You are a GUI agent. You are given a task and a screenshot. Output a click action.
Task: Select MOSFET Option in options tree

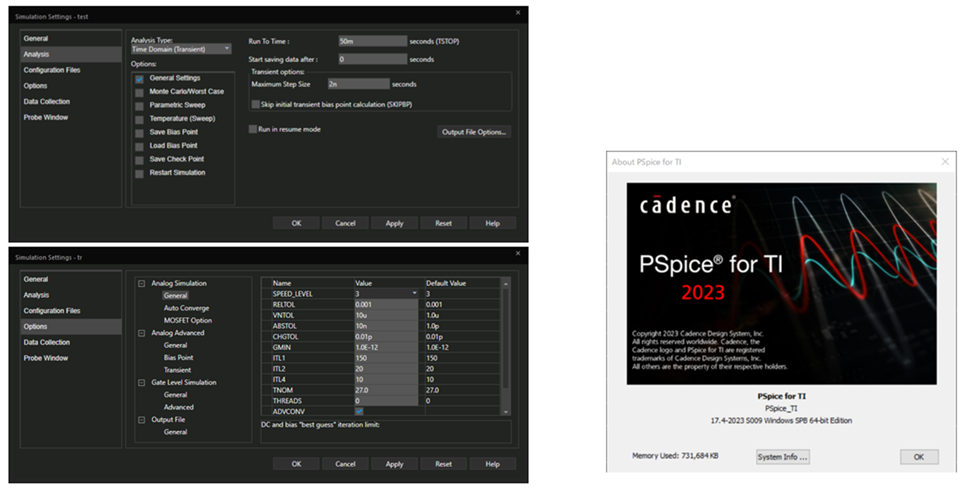coord(187,321)
